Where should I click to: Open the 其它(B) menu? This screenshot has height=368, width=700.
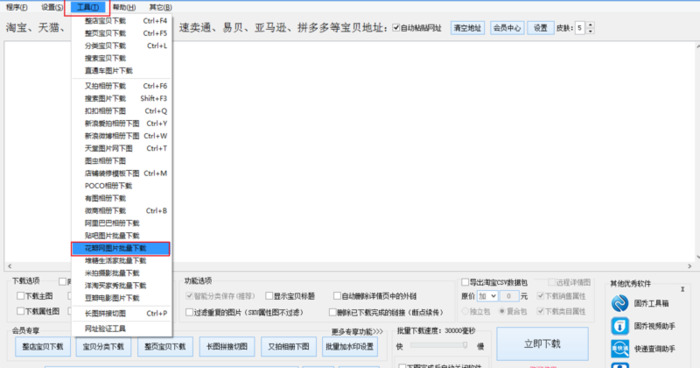160,7
